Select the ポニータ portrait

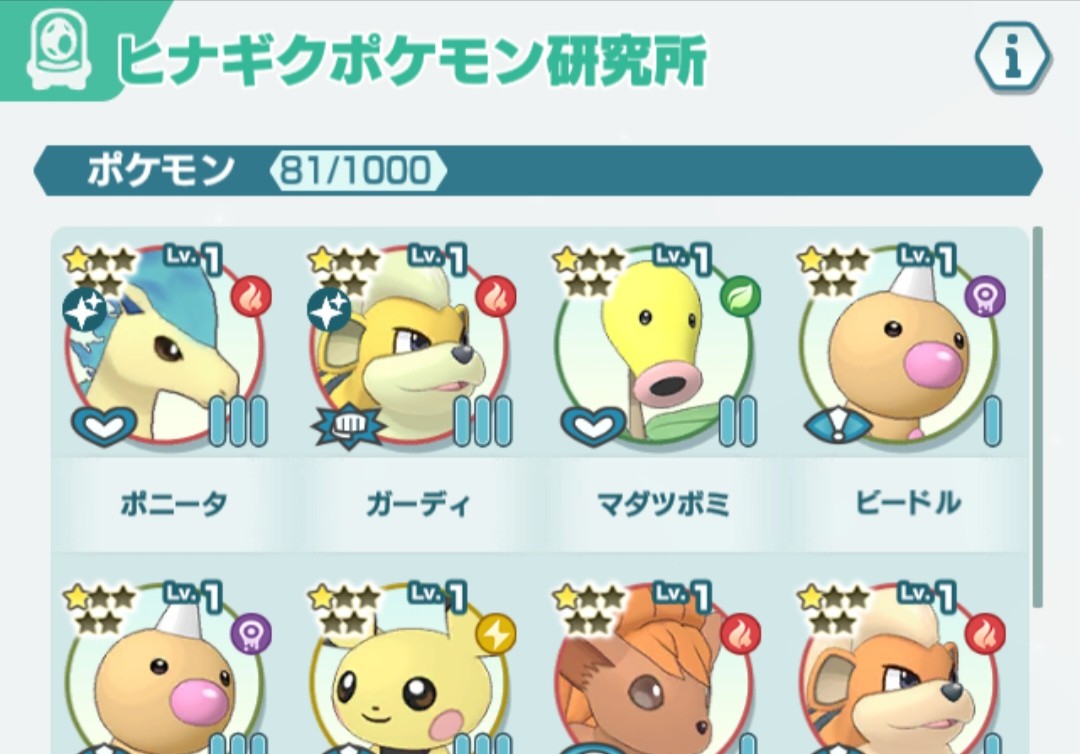click(165, 344)
